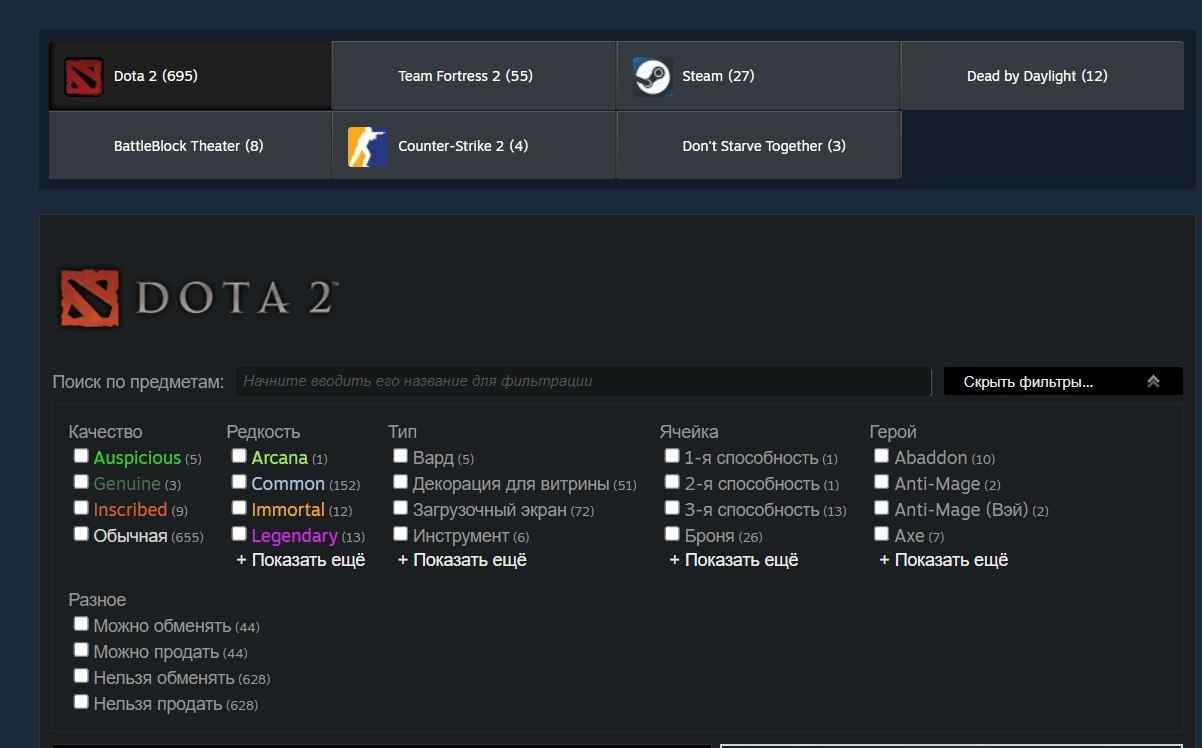Check the 2-я способность slot checkbox
Viewport: 1202px width, 748px height.
672,482
